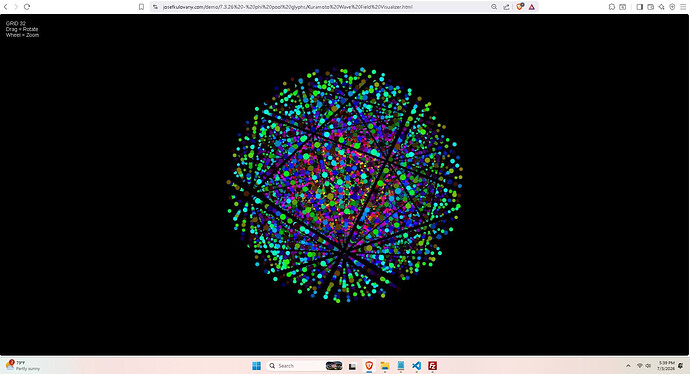Open Visual Studio Code from taskbar
Image resolution: width=690 pixels, height=374 pixels.
coord(416,366)
